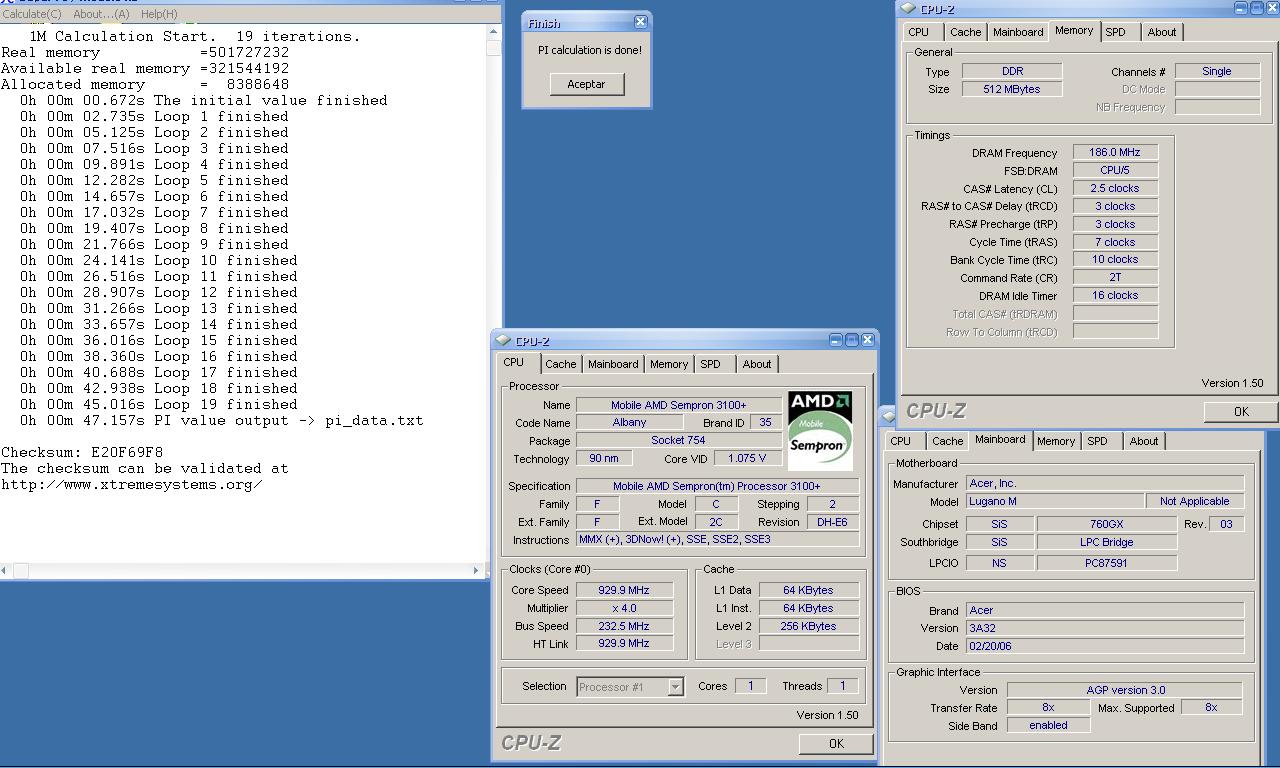The height and width of the screenshot is (768, 1280).
Task: Switch to Memory tab in CPU-Z processor window
Action: point(669,364)
